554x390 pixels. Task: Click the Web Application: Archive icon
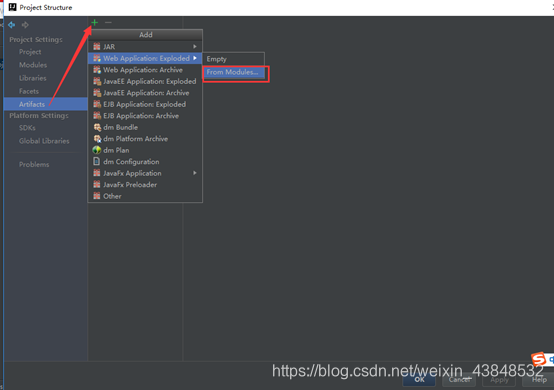click(x=97, y=70)
